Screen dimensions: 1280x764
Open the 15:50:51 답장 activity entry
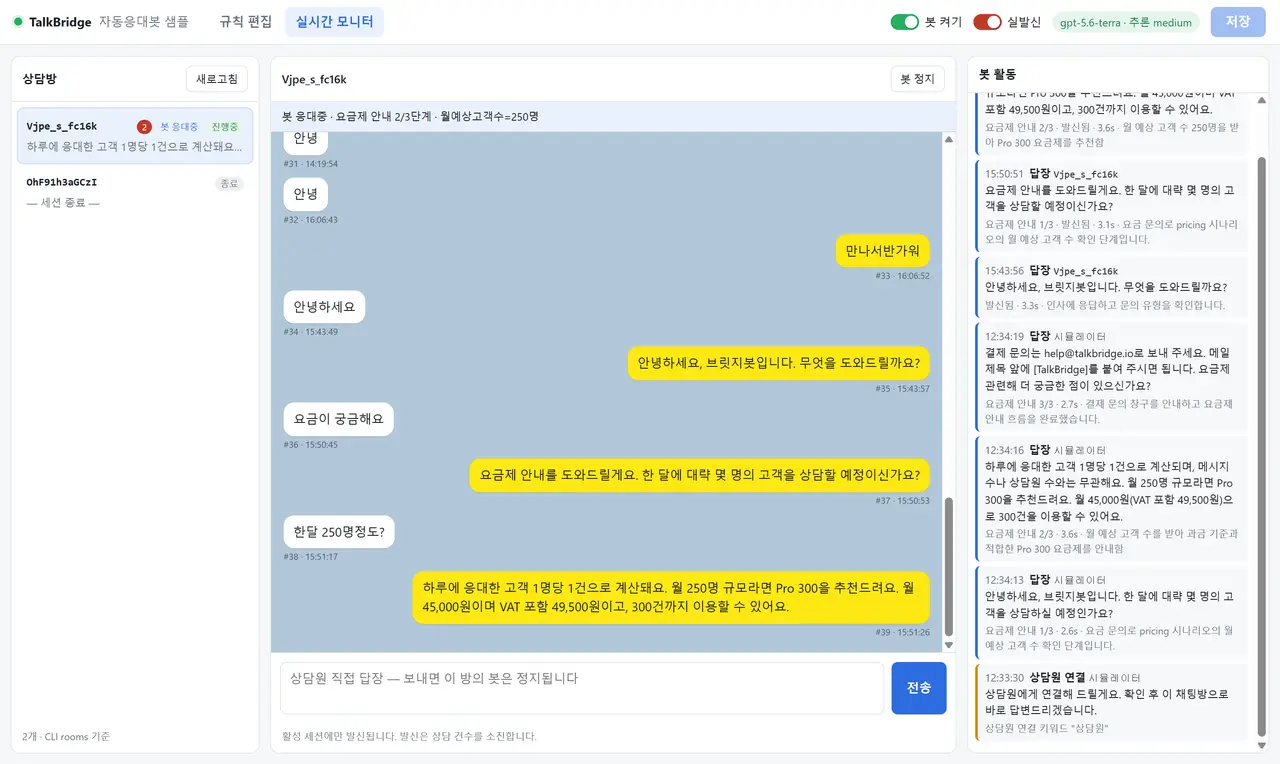1110,205
